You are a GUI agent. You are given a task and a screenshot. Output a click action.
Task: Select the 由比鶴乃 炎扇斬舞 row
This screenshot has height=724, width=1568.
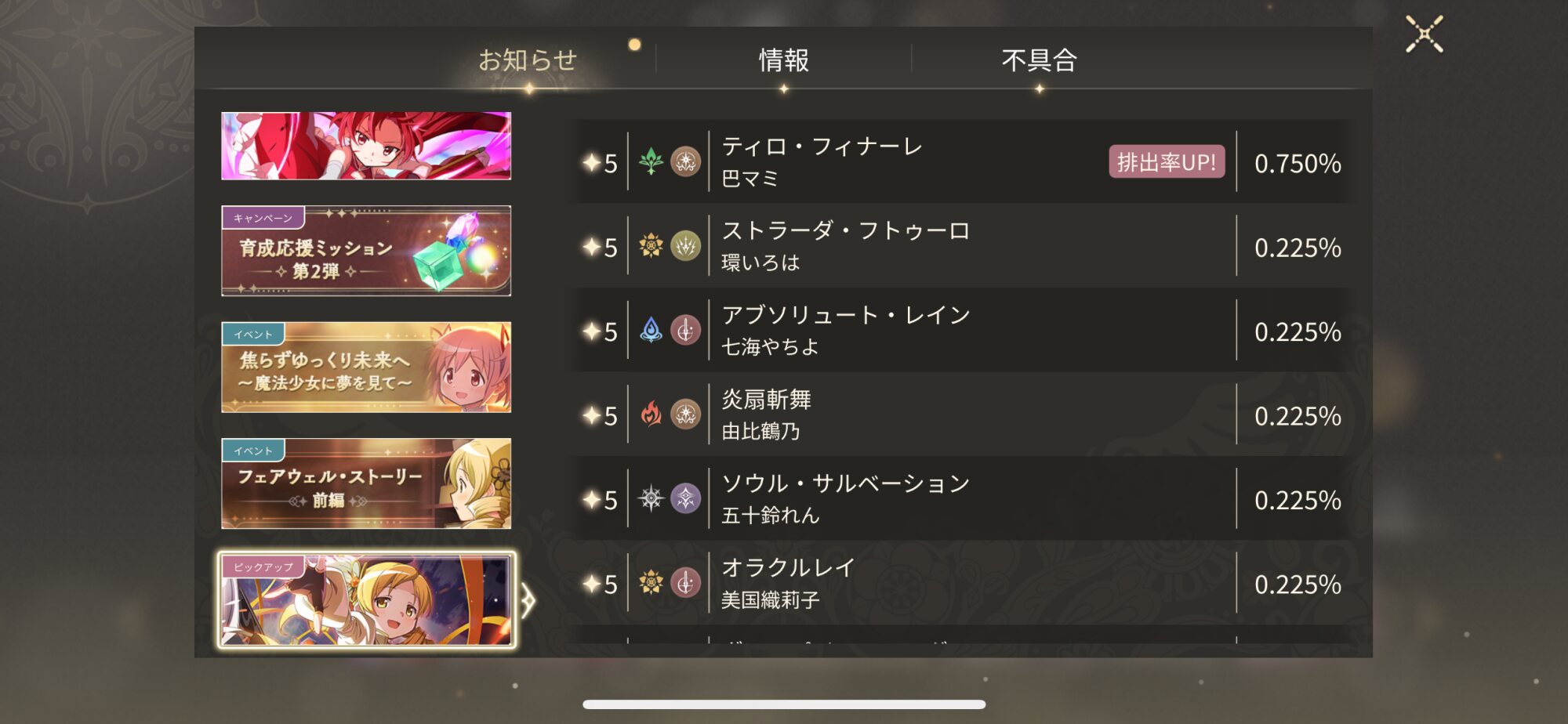click(963, 414)
